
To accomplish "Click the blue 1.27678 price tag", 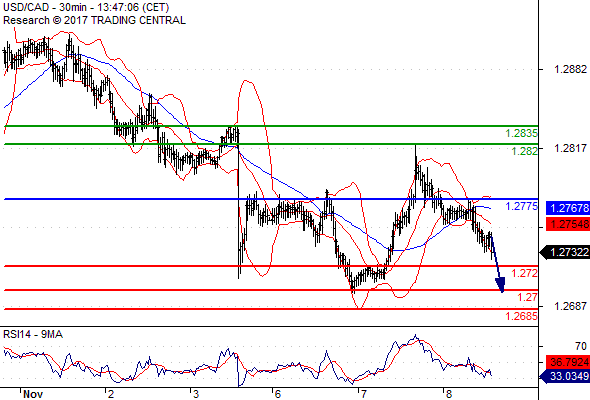I will (x=568, y=208).
